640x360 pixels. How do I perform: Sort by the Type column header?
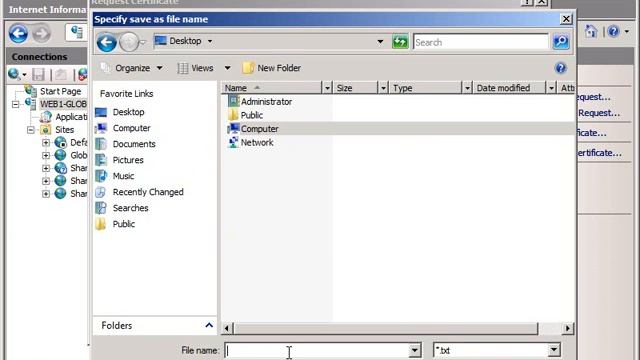click(425, 88)
